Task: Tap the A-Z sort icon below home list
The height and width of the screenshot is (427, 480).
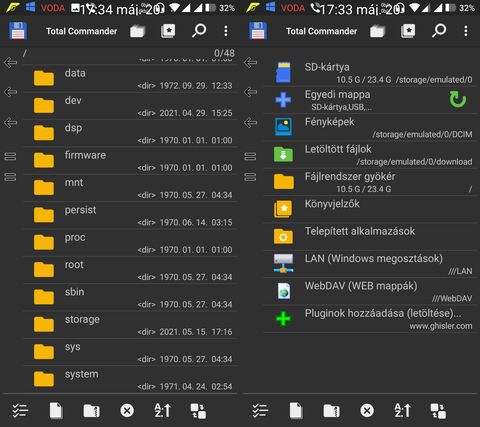Action: [403, 410]
